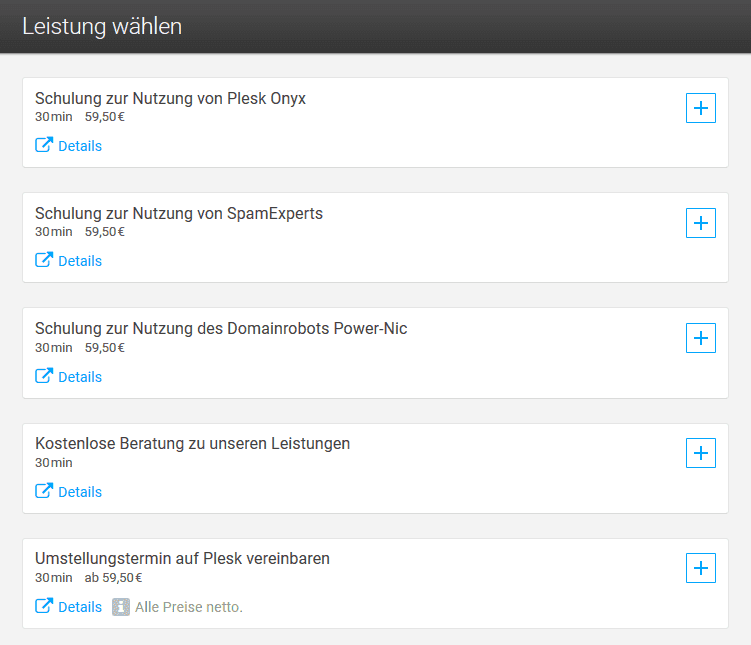Click external-link icon for Kostenlose Beratung

point(44,491)
